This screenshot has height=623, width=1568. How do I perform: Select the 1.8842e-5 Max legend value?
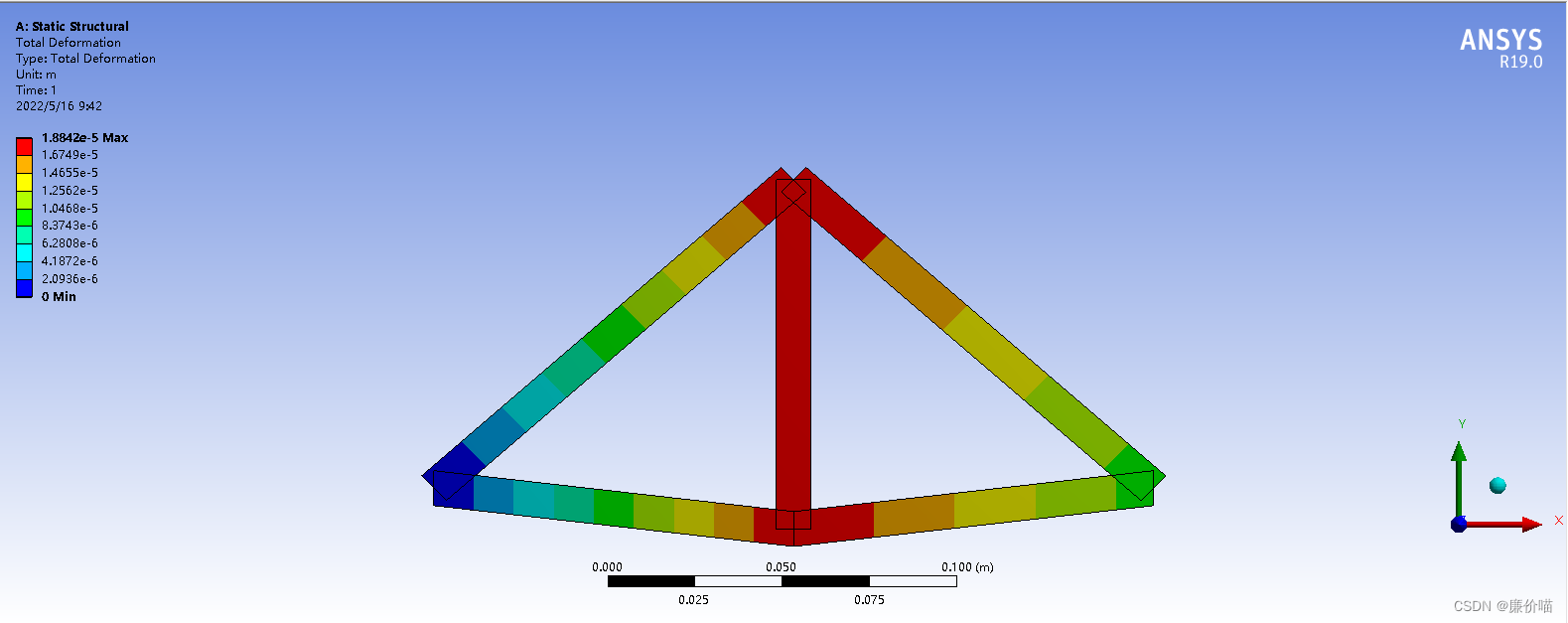84,138
